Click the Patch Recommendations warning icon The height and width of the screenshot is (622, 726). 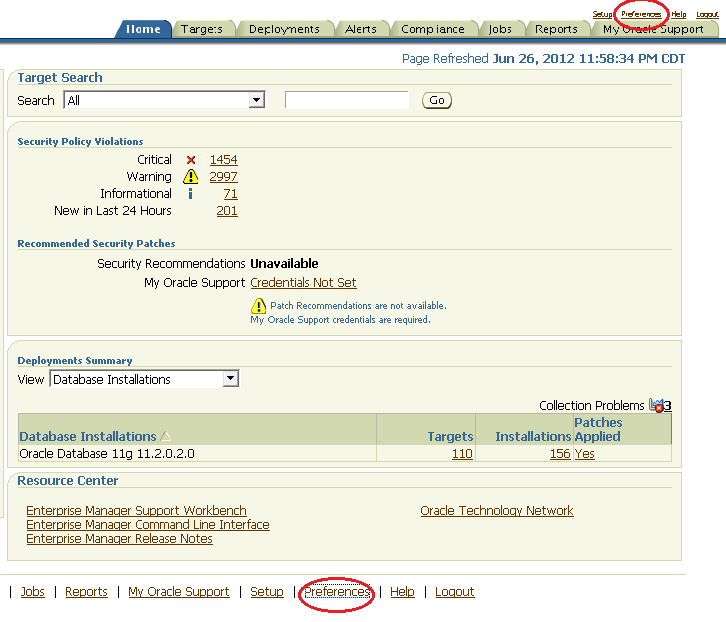(258, 306)
